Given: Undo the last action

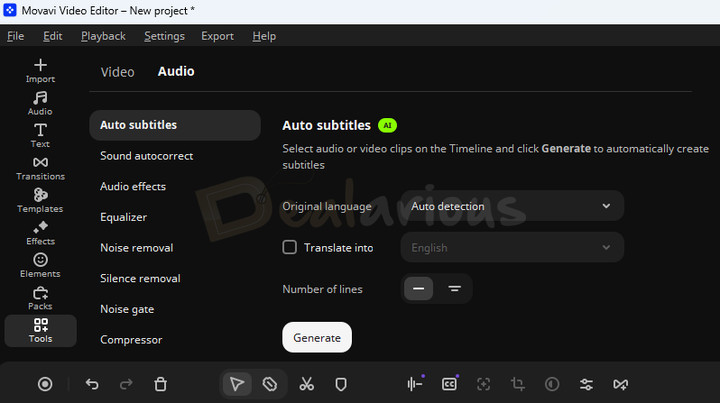Looking at the screenshot, I should 92,384.
